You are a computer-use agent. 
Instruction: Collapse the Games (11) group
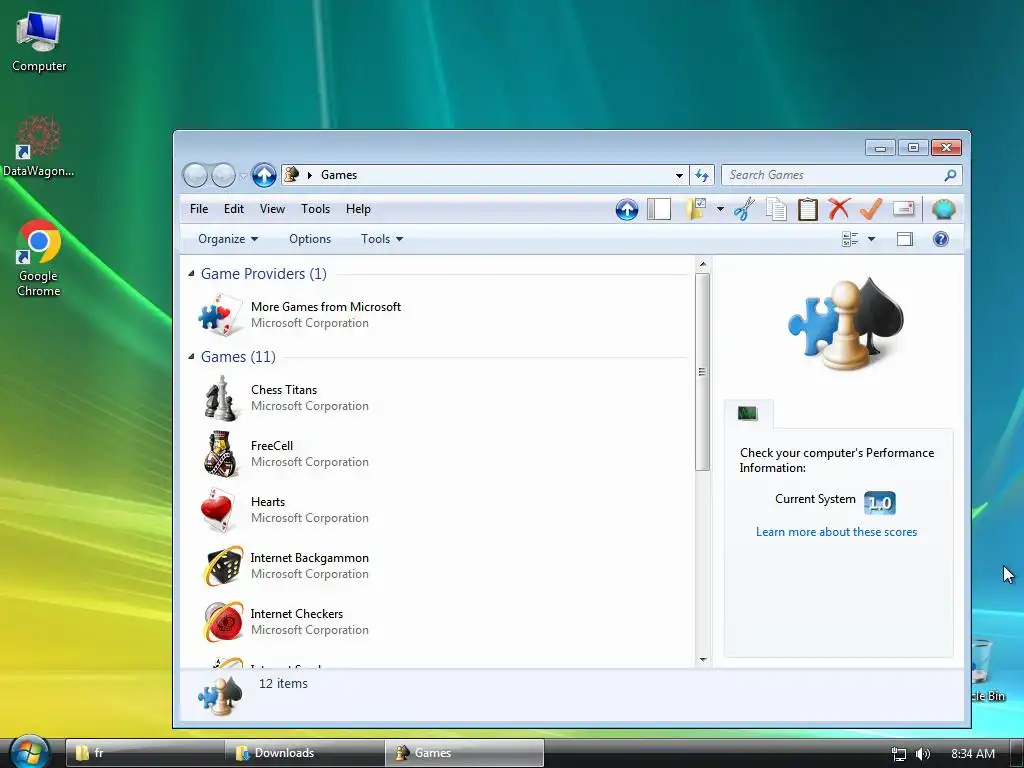191,357
